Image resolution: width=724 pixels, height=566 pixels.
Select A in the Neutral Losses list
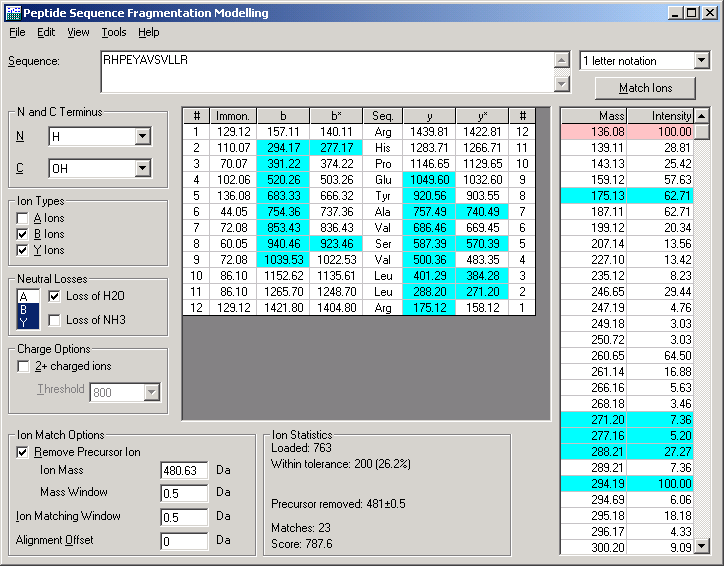tap(28, 297)
